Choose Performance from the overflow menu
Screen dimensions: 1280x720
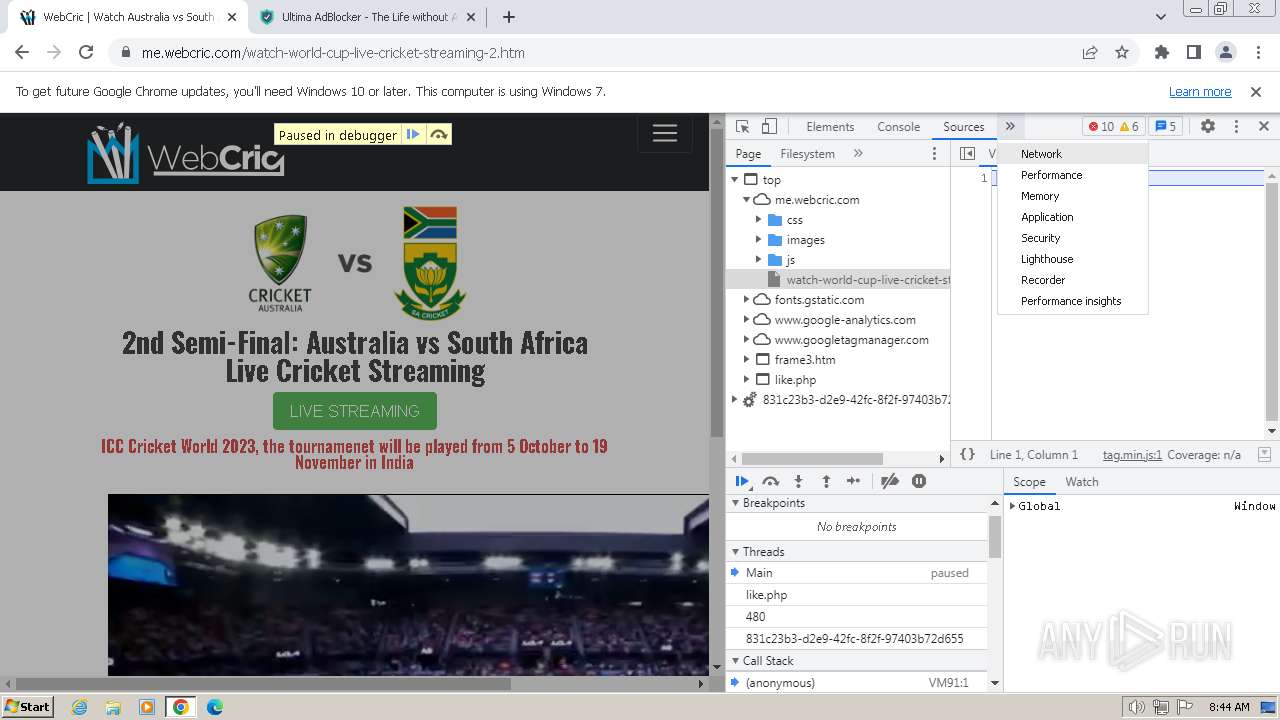1073,175
